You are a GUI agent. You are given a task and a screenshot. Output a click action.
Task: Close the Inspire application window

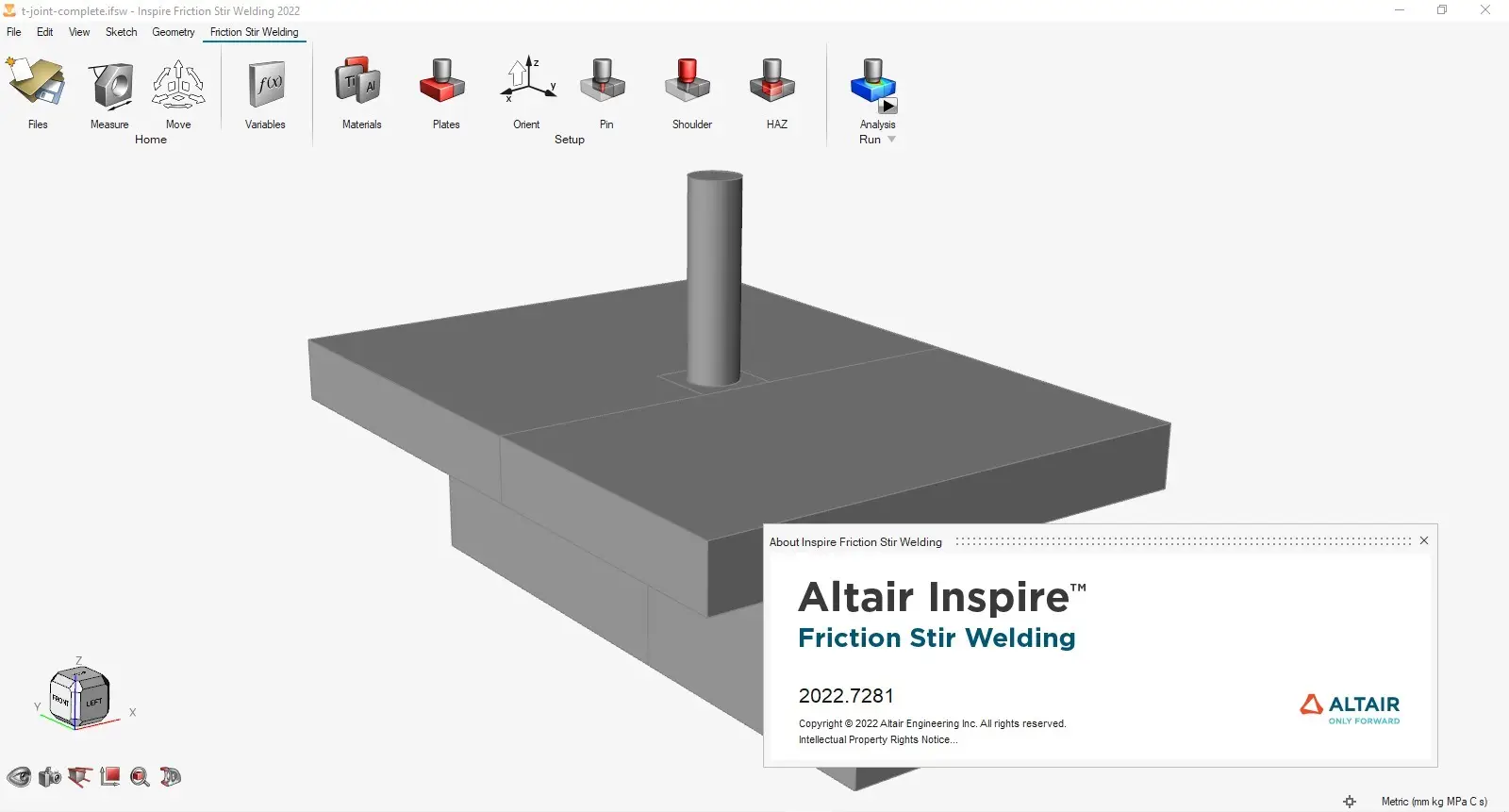(x=1485, y=10)
